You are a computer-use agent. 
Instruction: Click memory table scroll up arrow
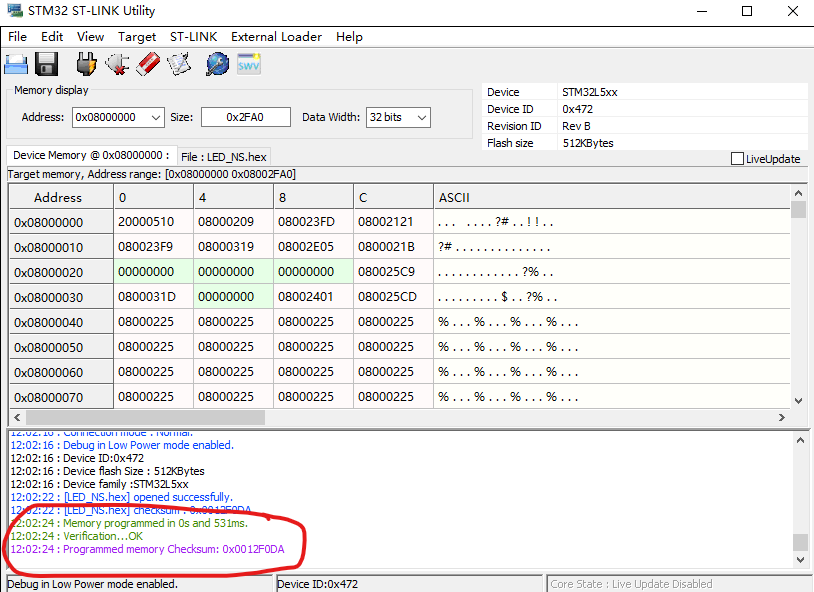pos(798,194)
